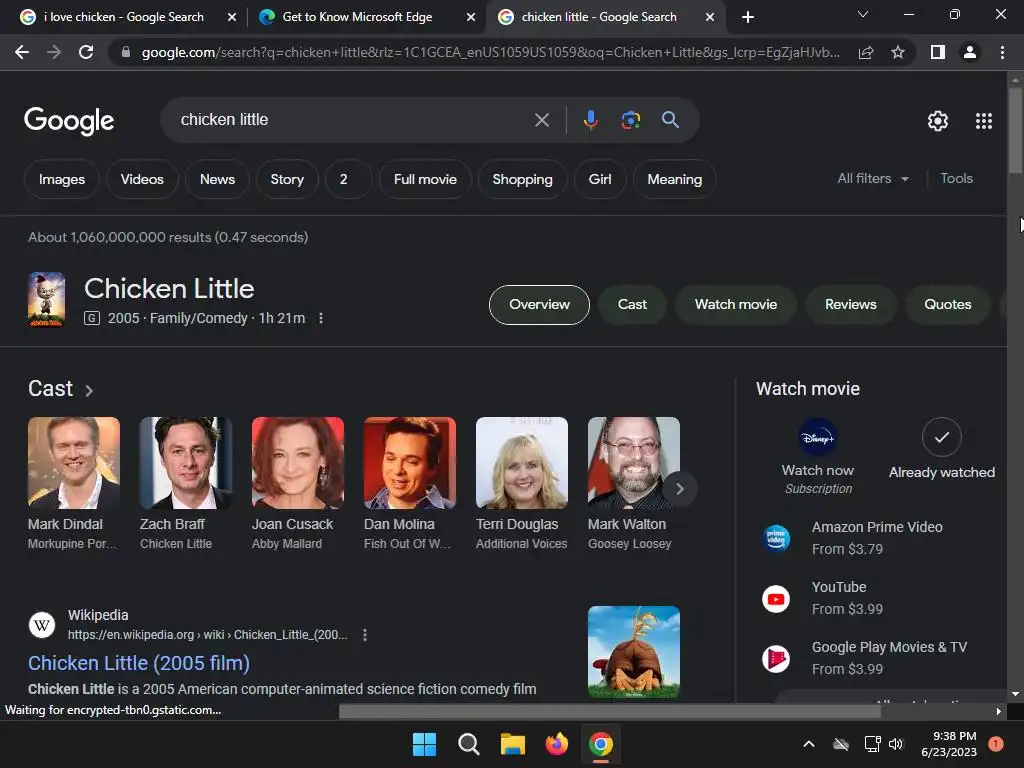1024x768 pixels.
Task: Open the Tools search options
Action: pyautogui.click(x=956, y=178)
